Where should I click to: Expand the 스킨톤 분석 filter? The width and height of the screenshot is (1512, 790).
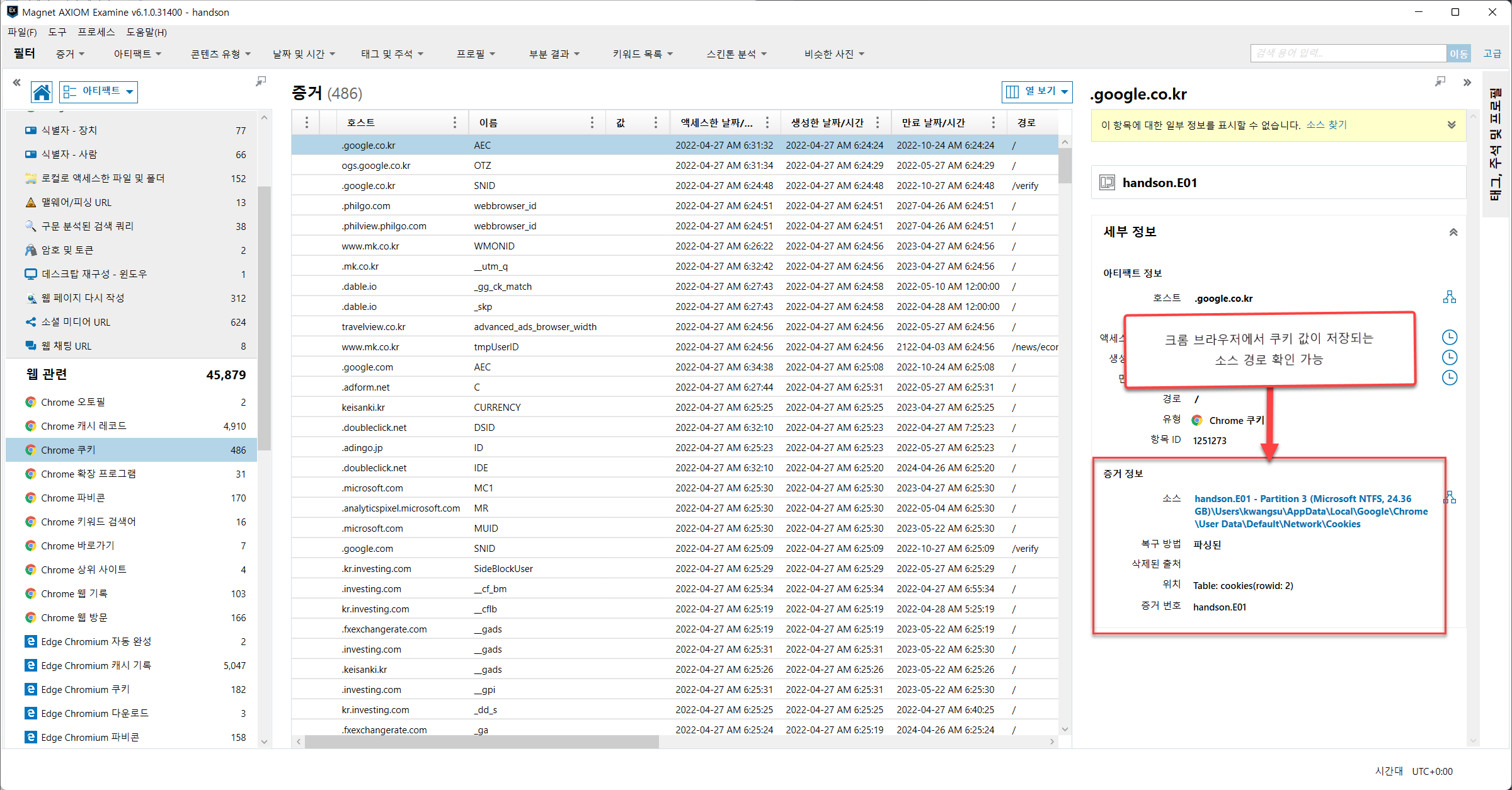coord(736,54)
